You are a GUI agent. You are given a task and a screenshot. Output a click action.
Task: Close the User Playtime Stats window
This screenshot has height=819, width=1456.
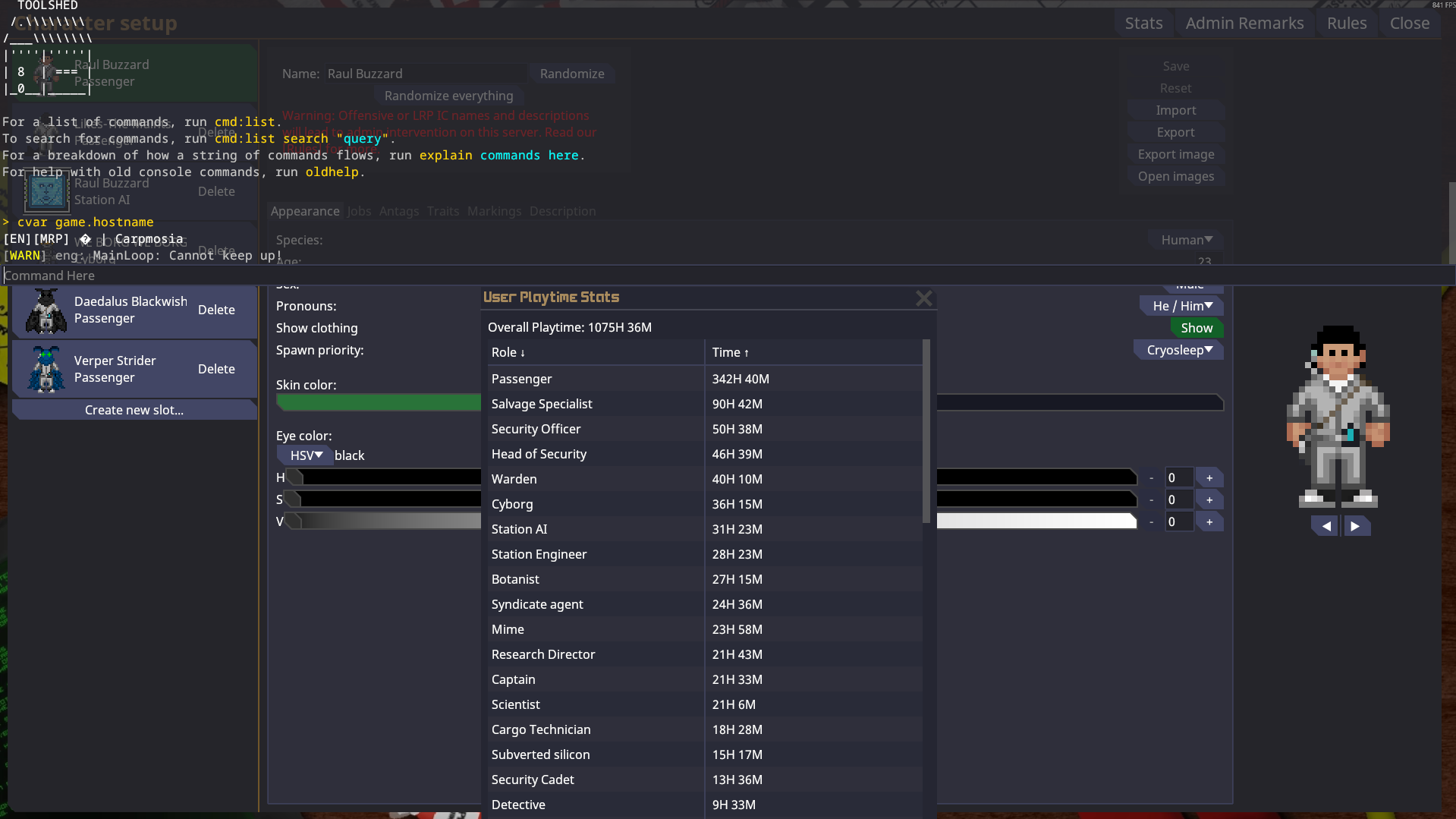[923, 298]
